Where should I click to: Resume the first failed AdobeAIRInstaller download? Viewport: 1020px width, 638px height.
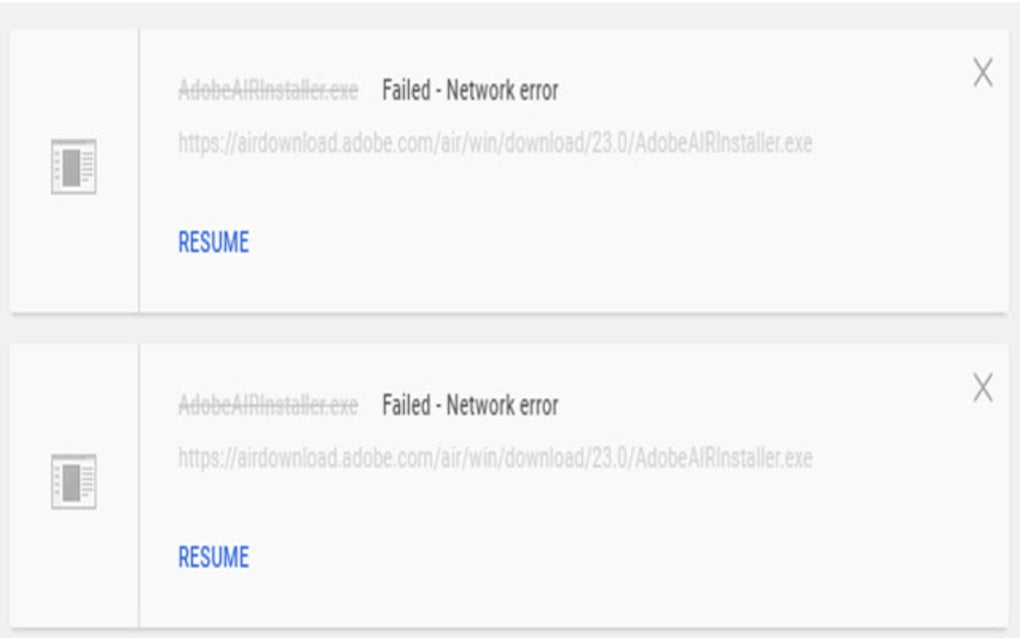tap(213, 242)
